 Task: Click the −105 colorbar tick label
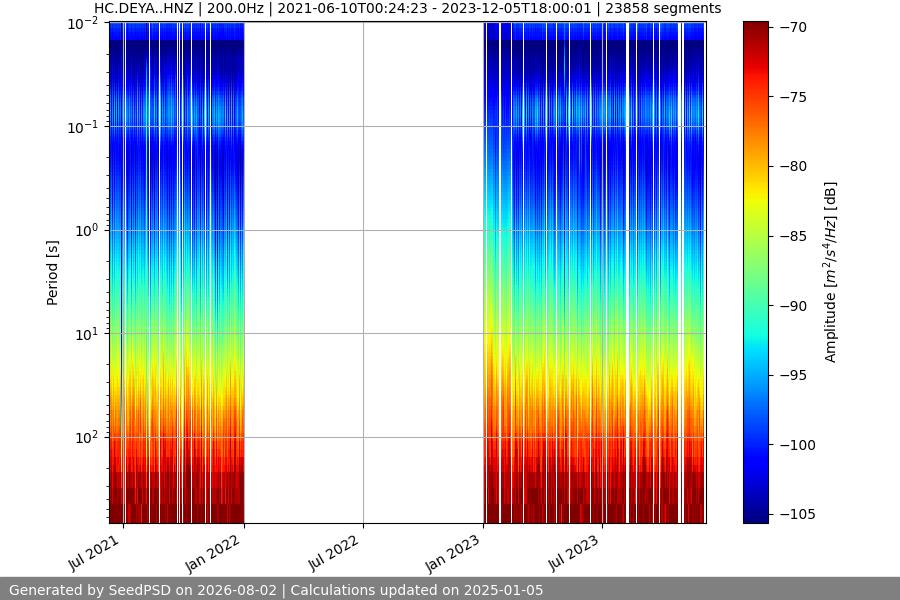point(797,514)
